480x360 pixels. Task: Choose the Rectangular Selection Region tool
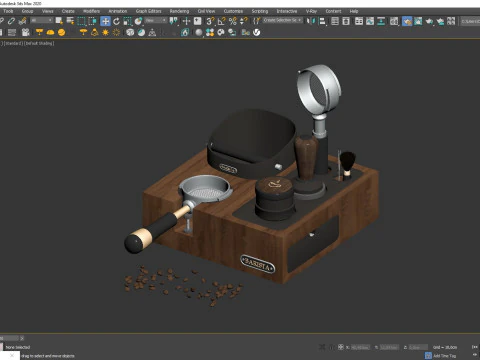tap(81, 21)
